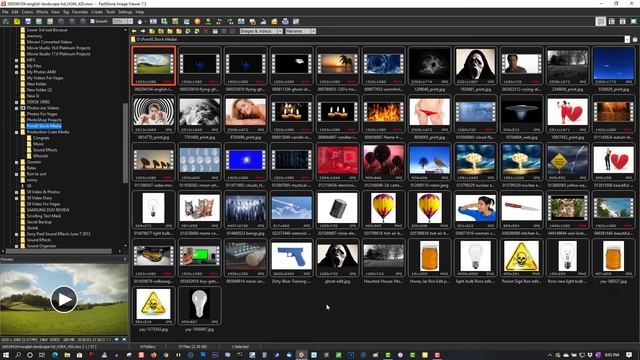Image resolution: width=640 pixels, height=360 pixels.
Task: Select the fire flames video thumbnail
Action: [384, 111]
